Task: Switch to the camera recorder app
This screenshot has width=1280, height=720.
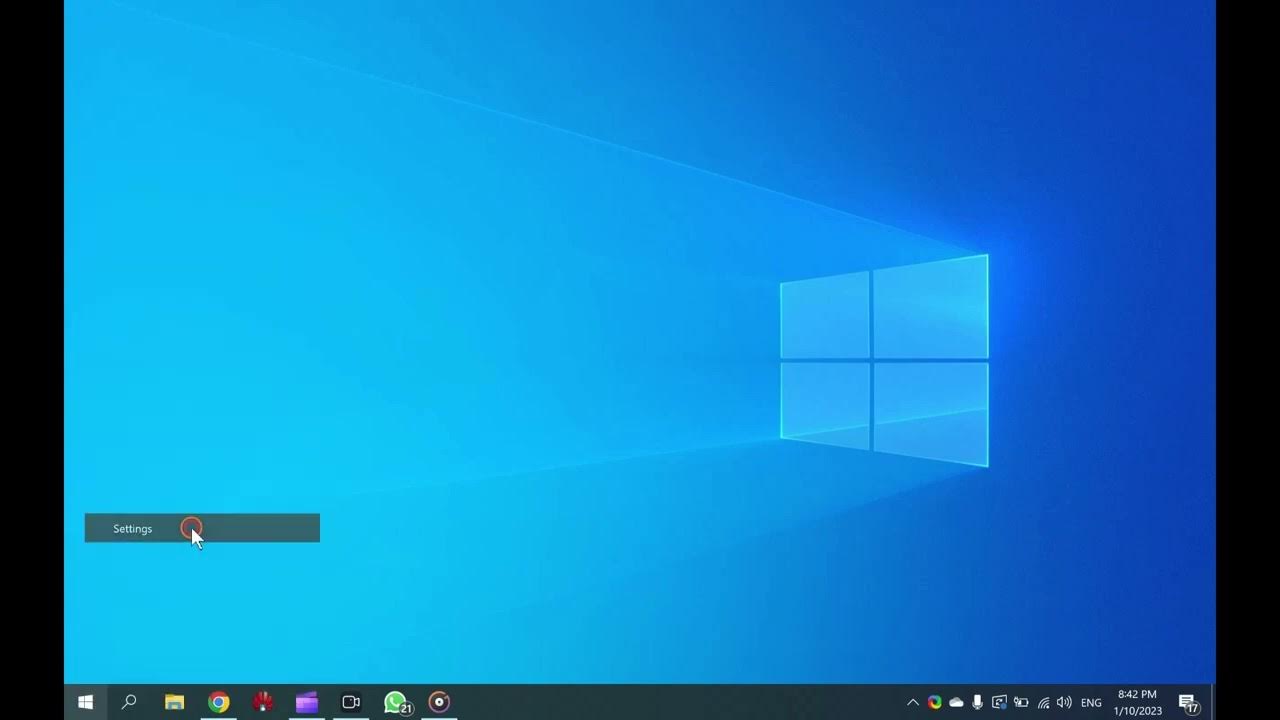Action: [x=351, y=702]
